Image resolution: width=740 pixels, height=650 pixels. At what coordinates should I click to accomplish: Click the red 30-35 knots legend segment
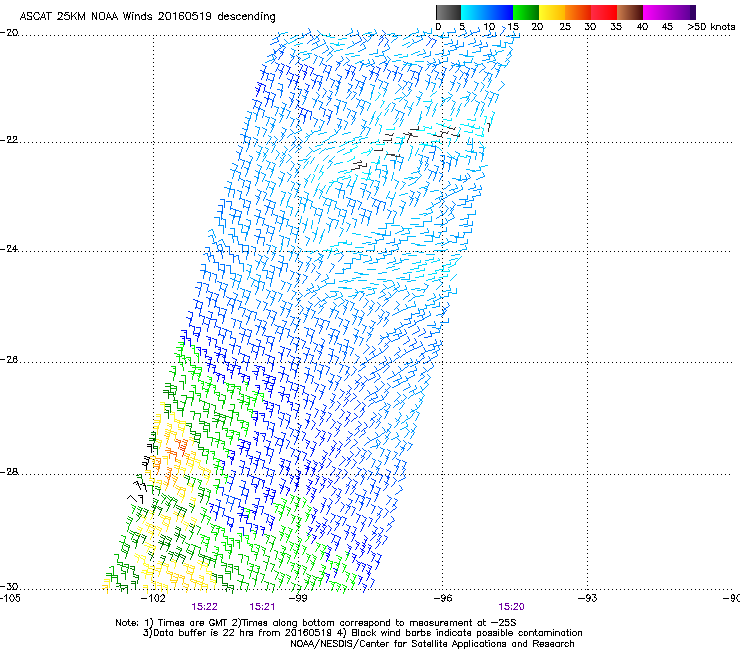[604, 12]
